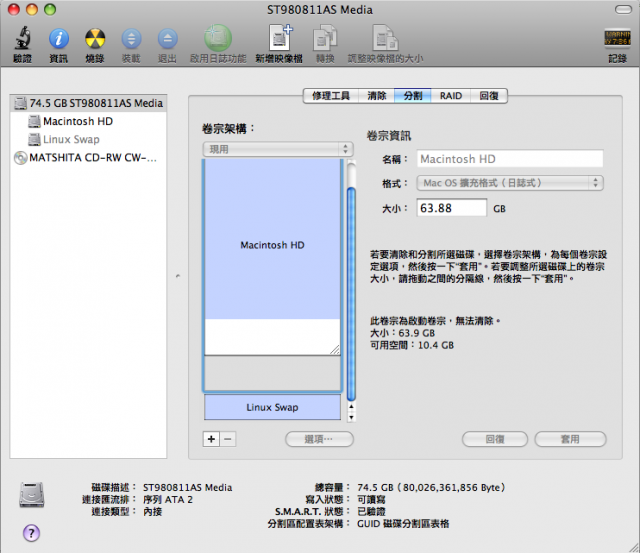Click the 退出 eject toolbar icon
Viewport: 640px width, 553px height.
point(166,41)
